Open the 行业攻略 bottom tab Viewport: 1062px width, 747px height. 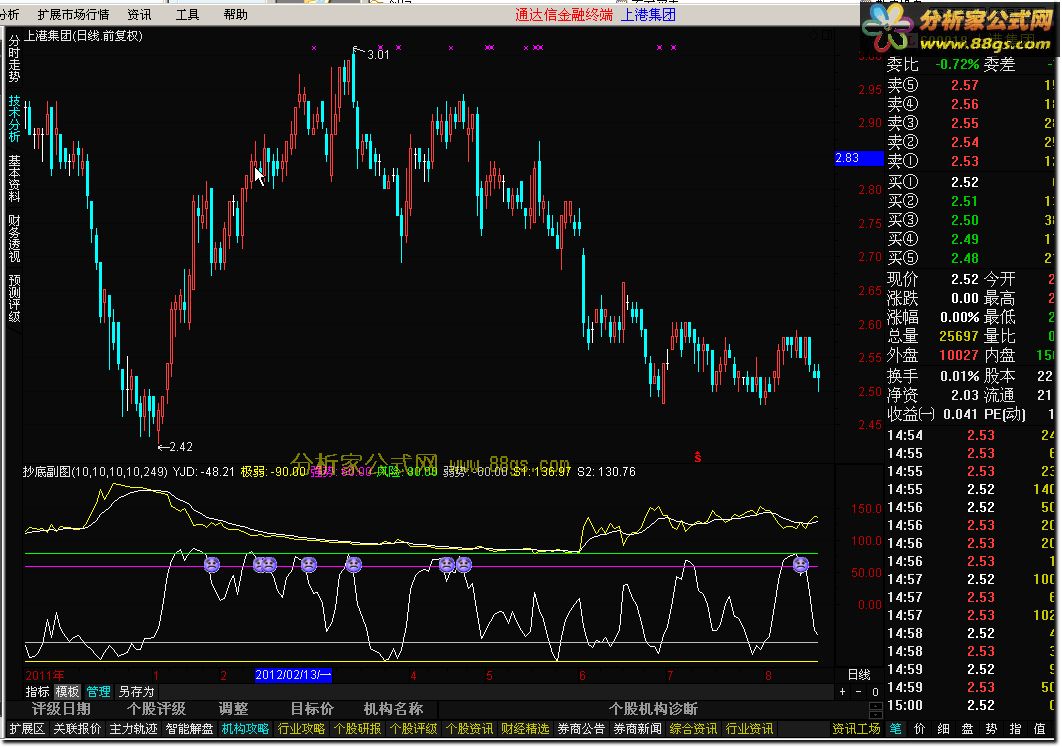pyautogui.click(x=301, y=729)
